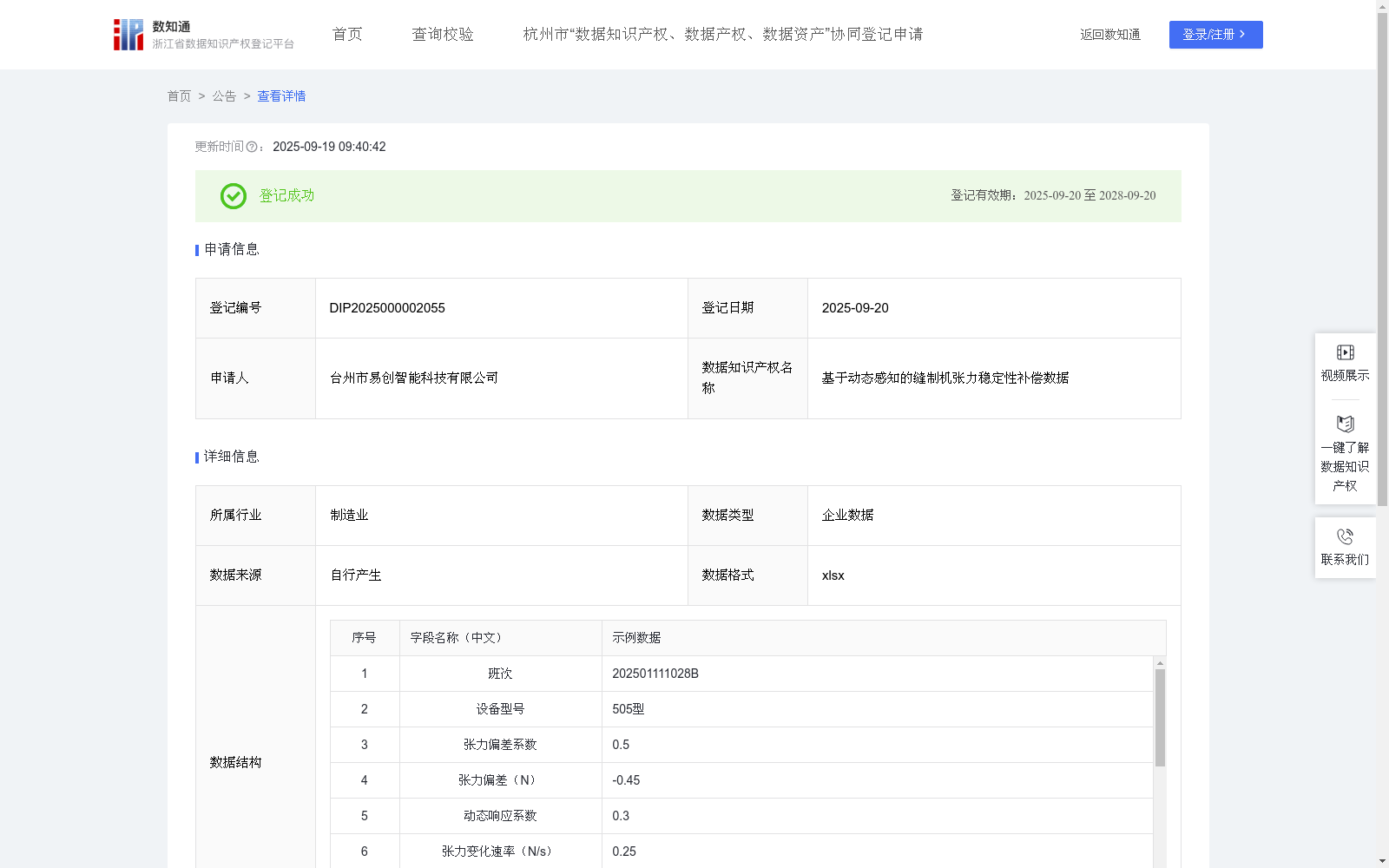Image resolution: width=1389 pixels, height=868 pixels.
Task: Open 查询校验 navigation item
Action: click(443, 35)
